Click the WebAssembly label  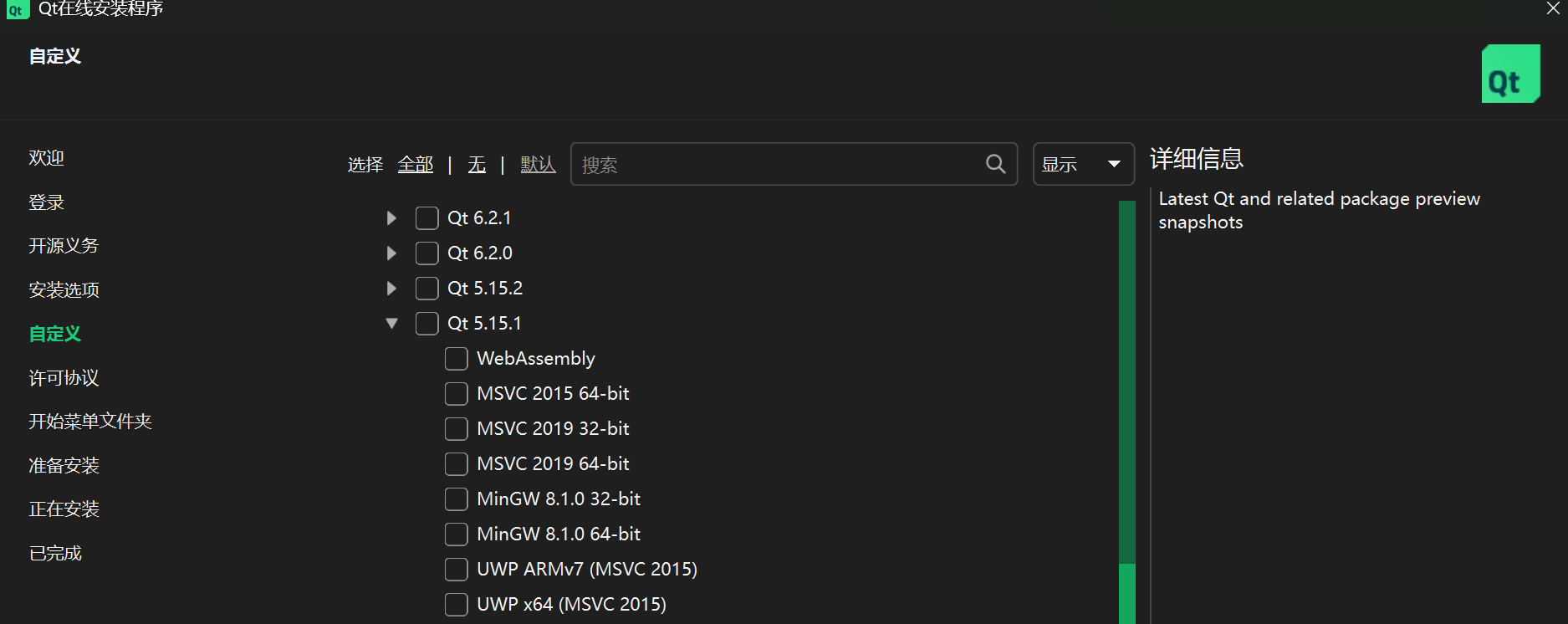tap(536, 359)
